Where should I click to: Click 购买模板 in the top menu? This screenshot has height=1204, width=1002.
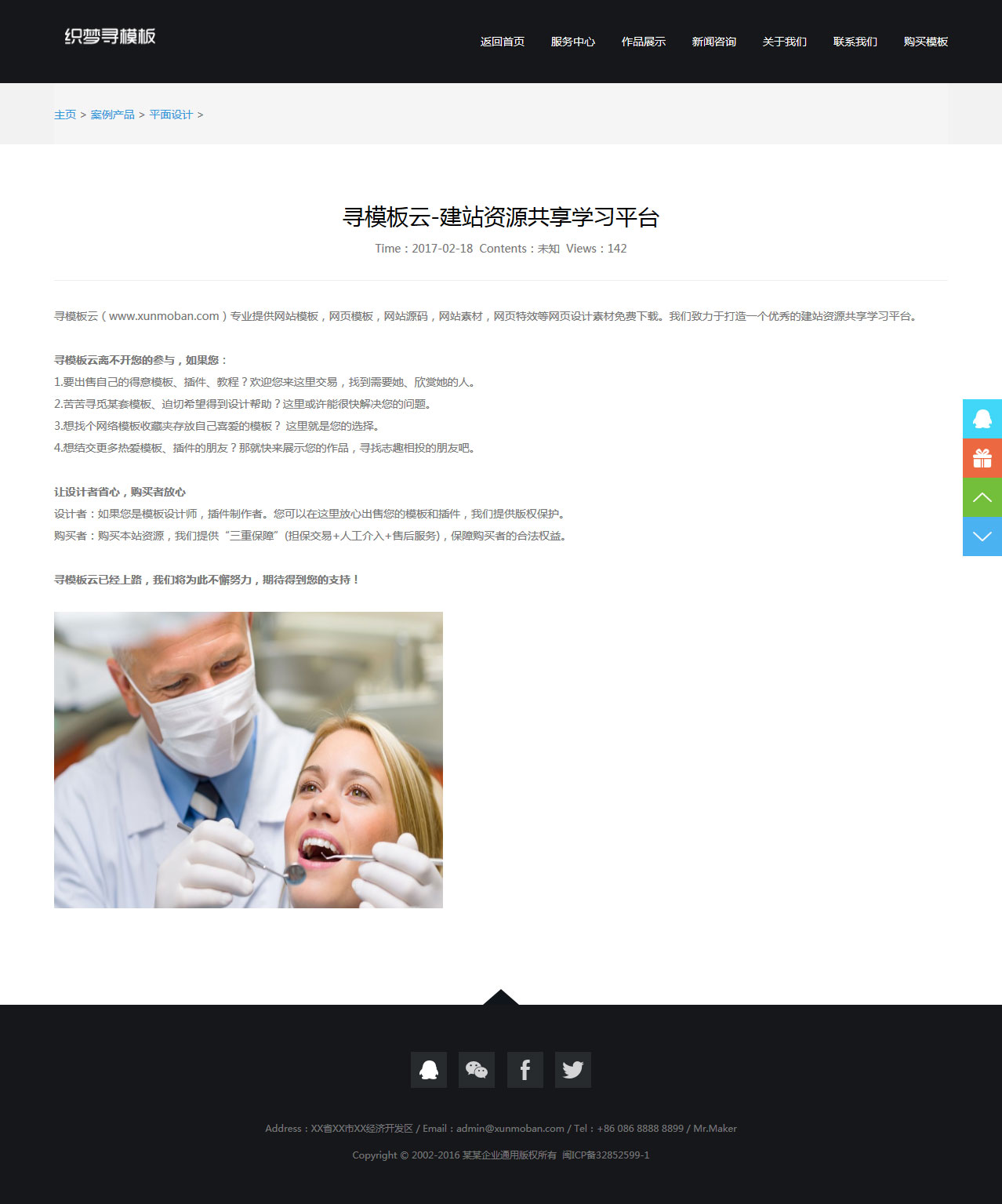[x=925, y=42]
